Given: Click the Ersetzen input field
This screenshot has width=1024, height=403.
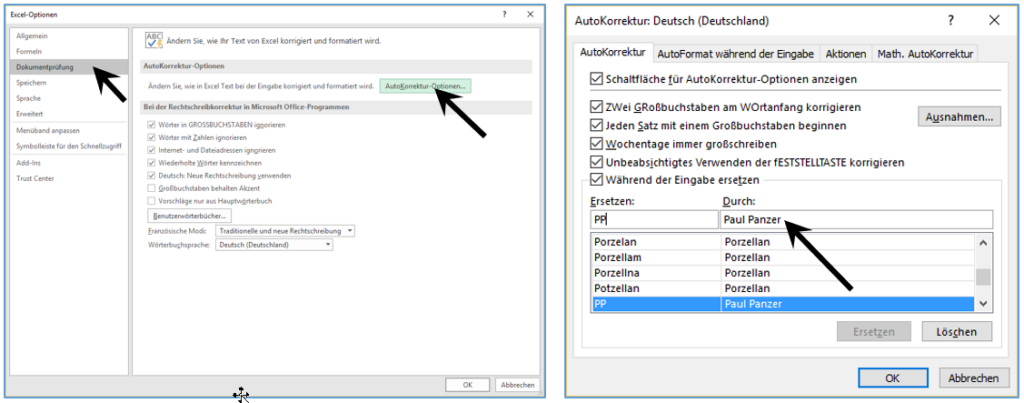Looking at the screenshot, I should (x=654, y=219).
